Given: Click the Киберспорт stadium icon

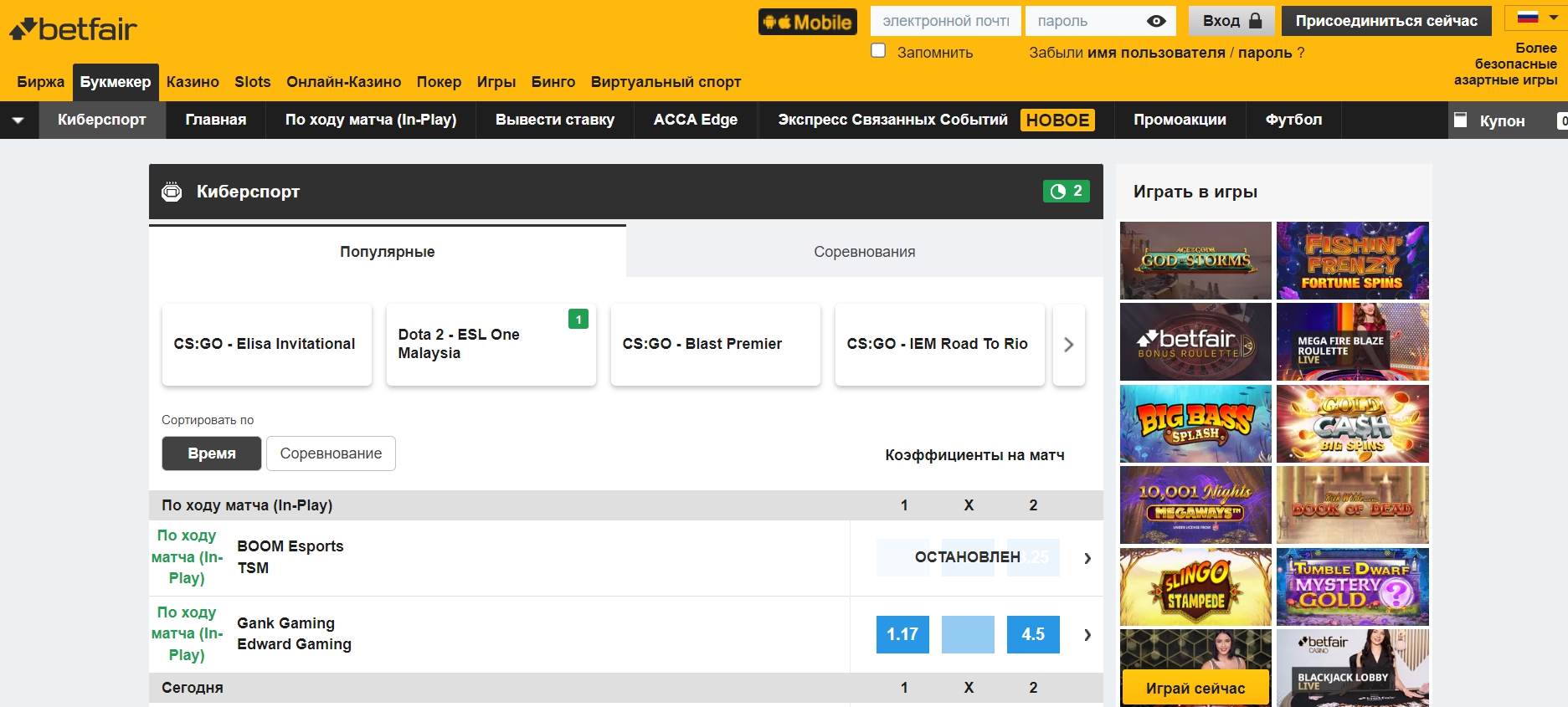Looking at the screenshot, I should click(x=172, y=192).
